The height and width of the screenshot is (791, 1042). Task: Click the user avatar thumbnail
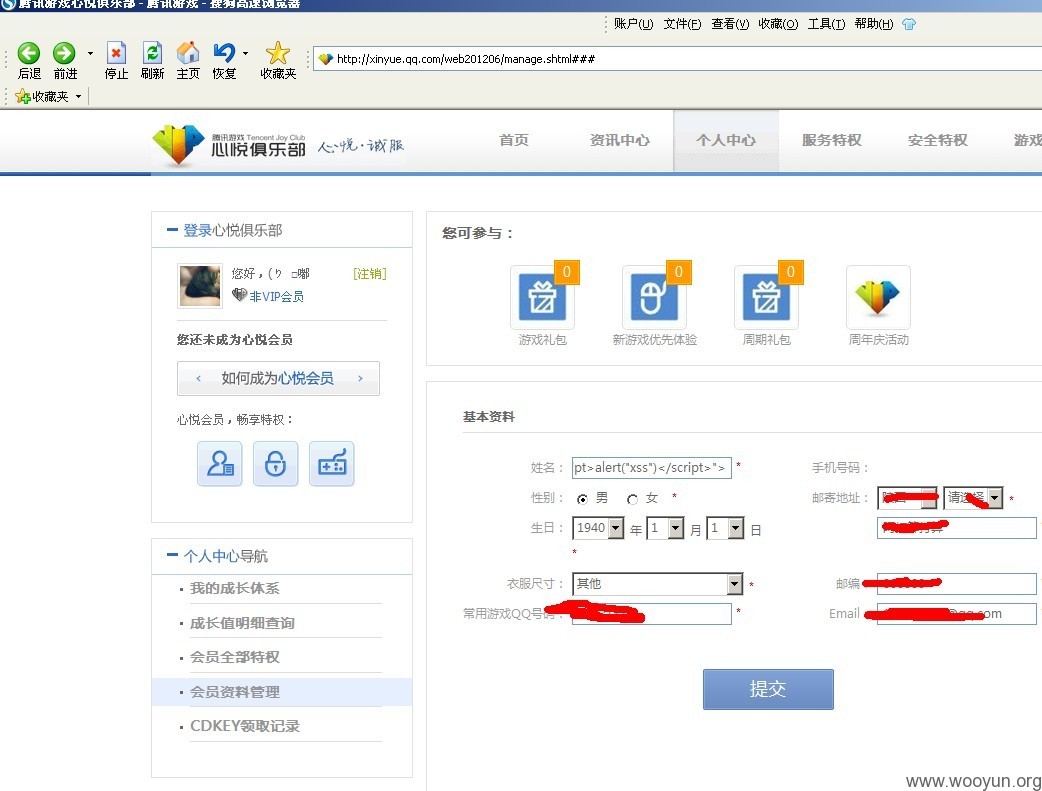[x=199, y=286]
